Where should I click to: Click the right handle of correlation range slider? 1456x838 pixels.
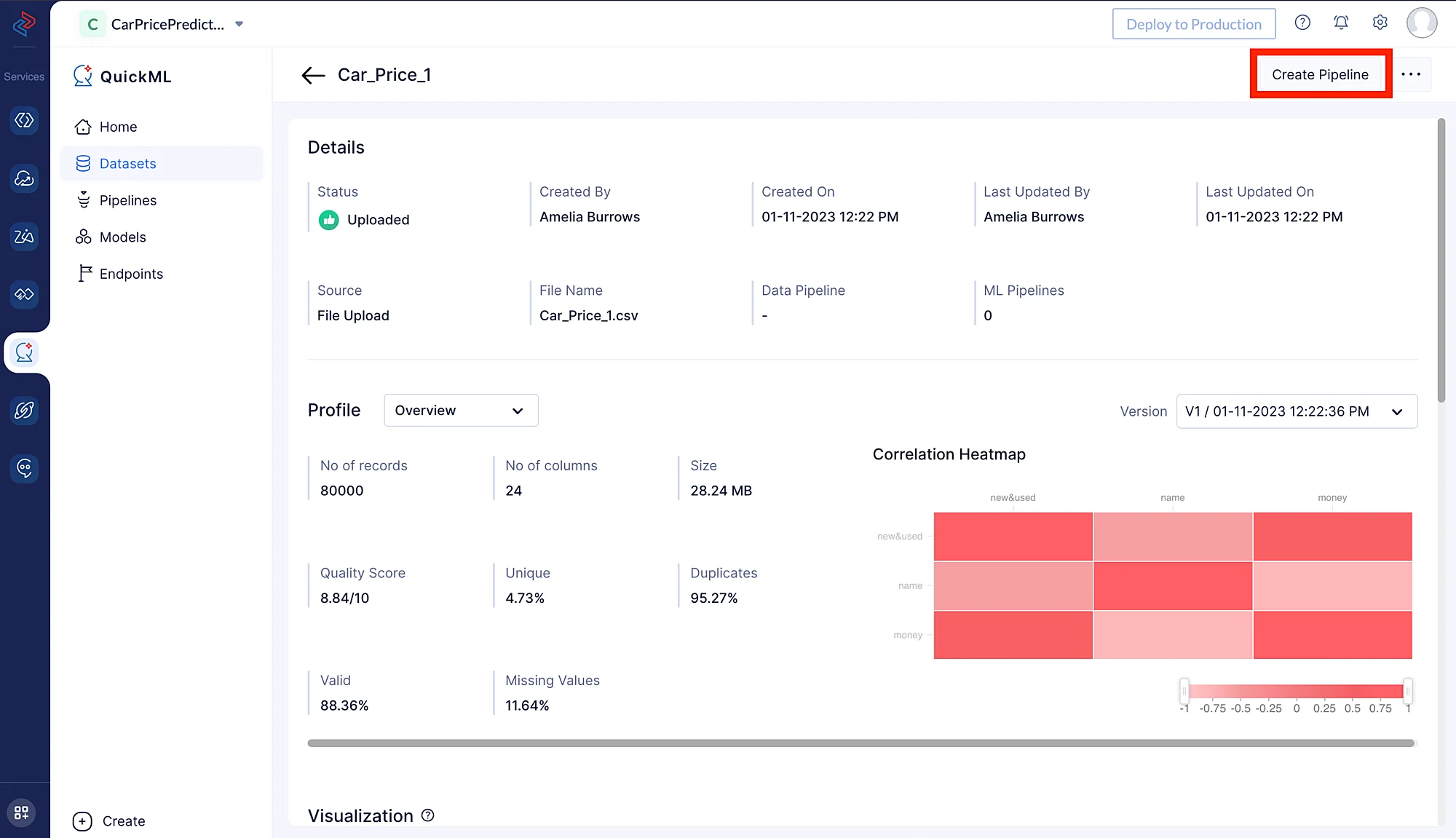click(x=1408, y=691)
